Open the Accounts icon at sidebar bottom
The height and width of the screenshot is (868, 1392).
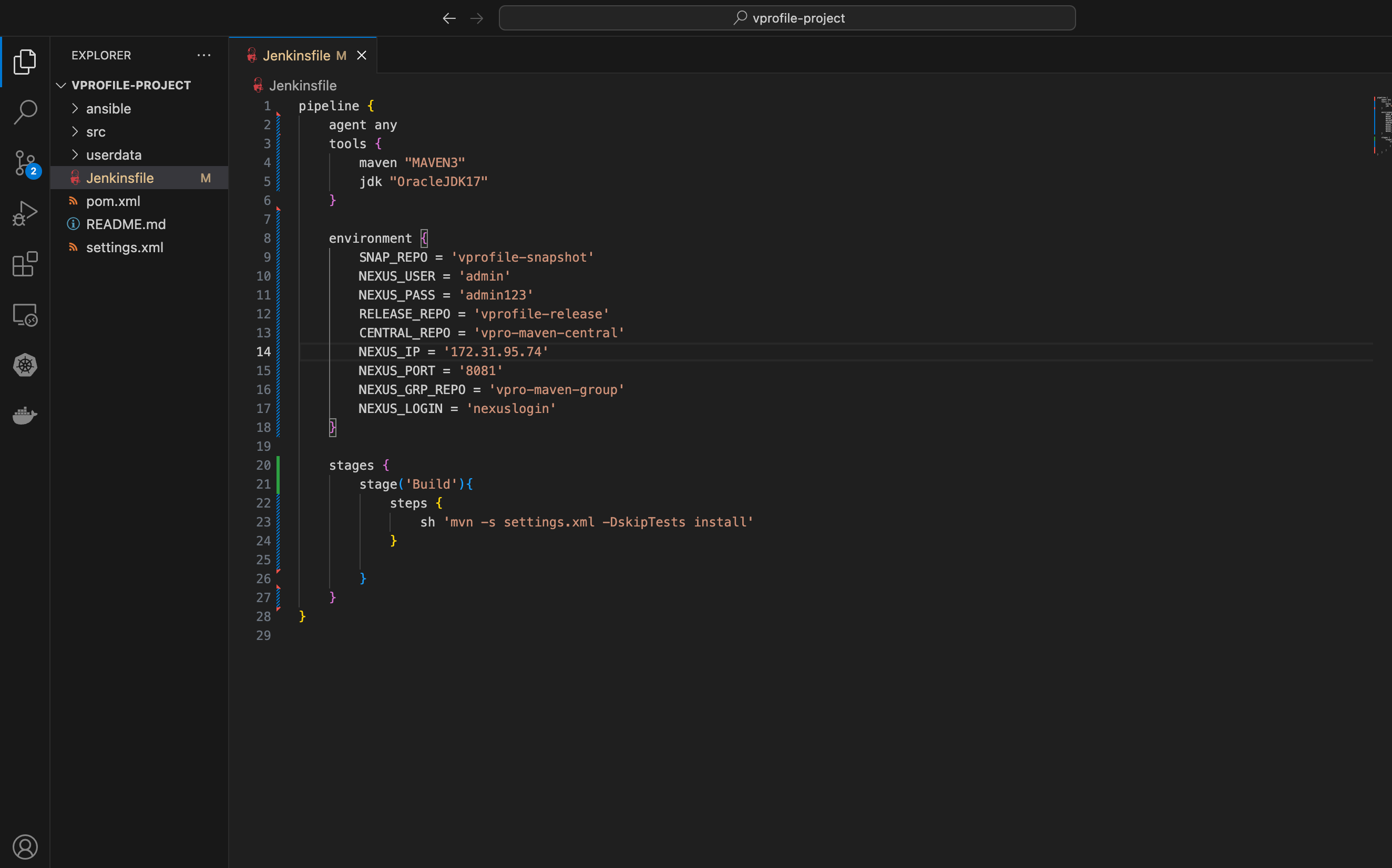[x=25, y=847]
